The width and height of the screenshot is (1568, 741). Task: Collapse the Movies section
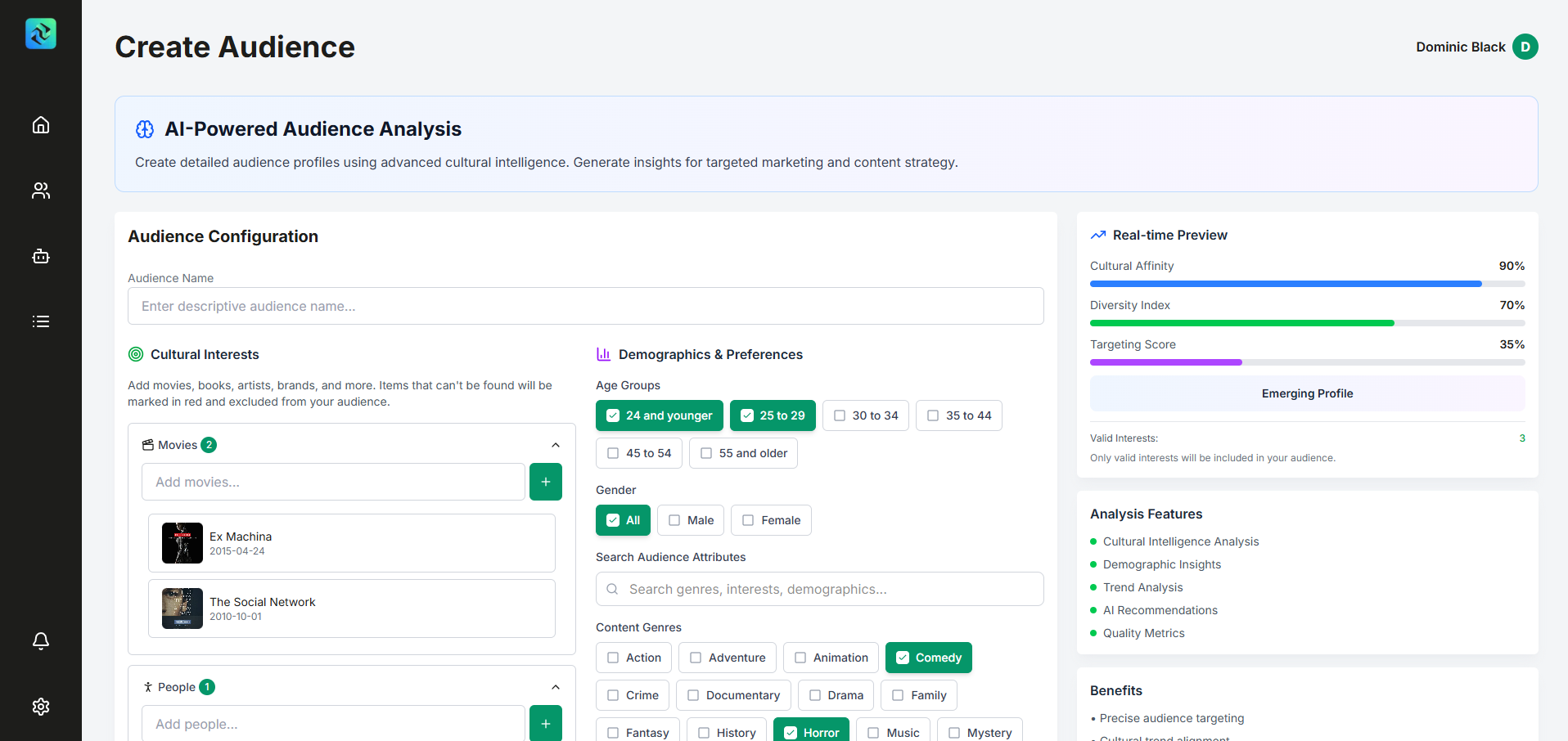click(556, 445)
